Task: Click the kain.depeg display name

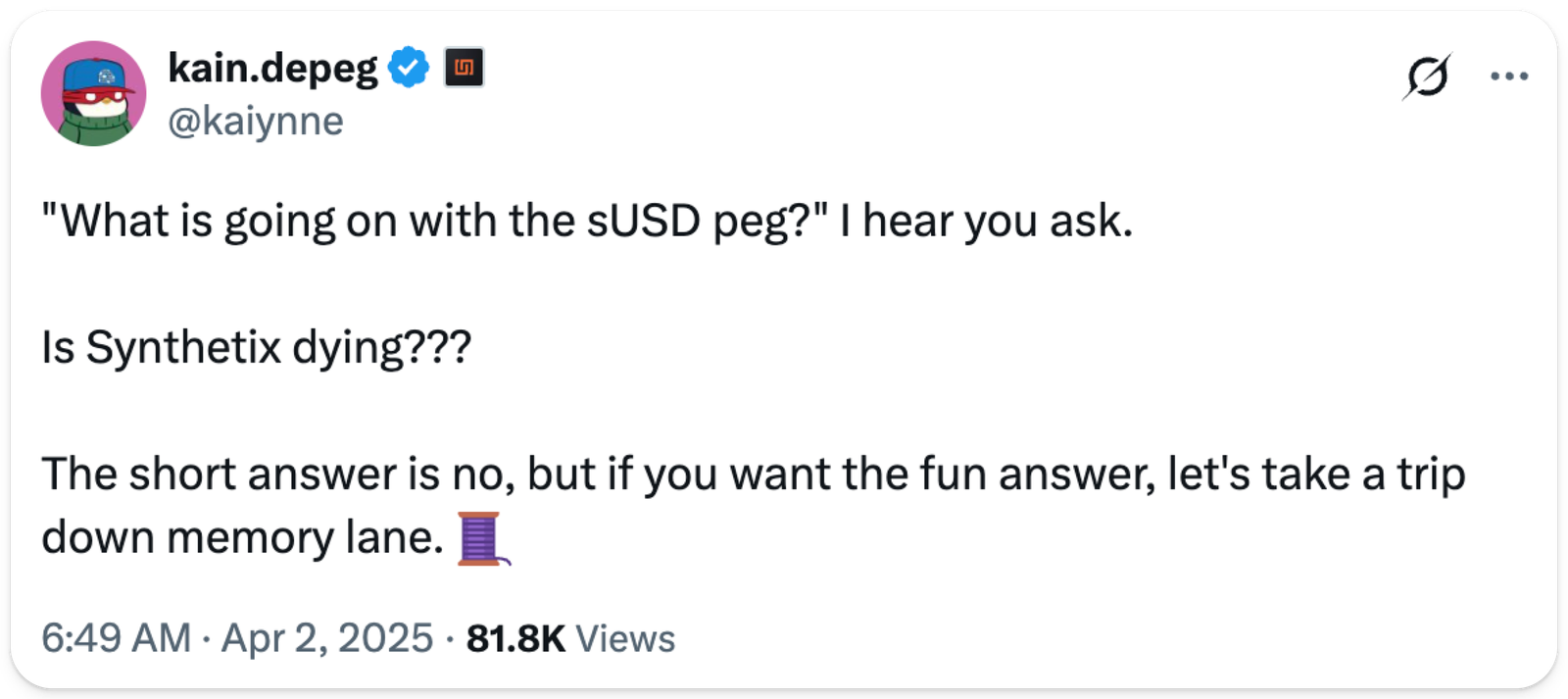Action: (272, 68)
